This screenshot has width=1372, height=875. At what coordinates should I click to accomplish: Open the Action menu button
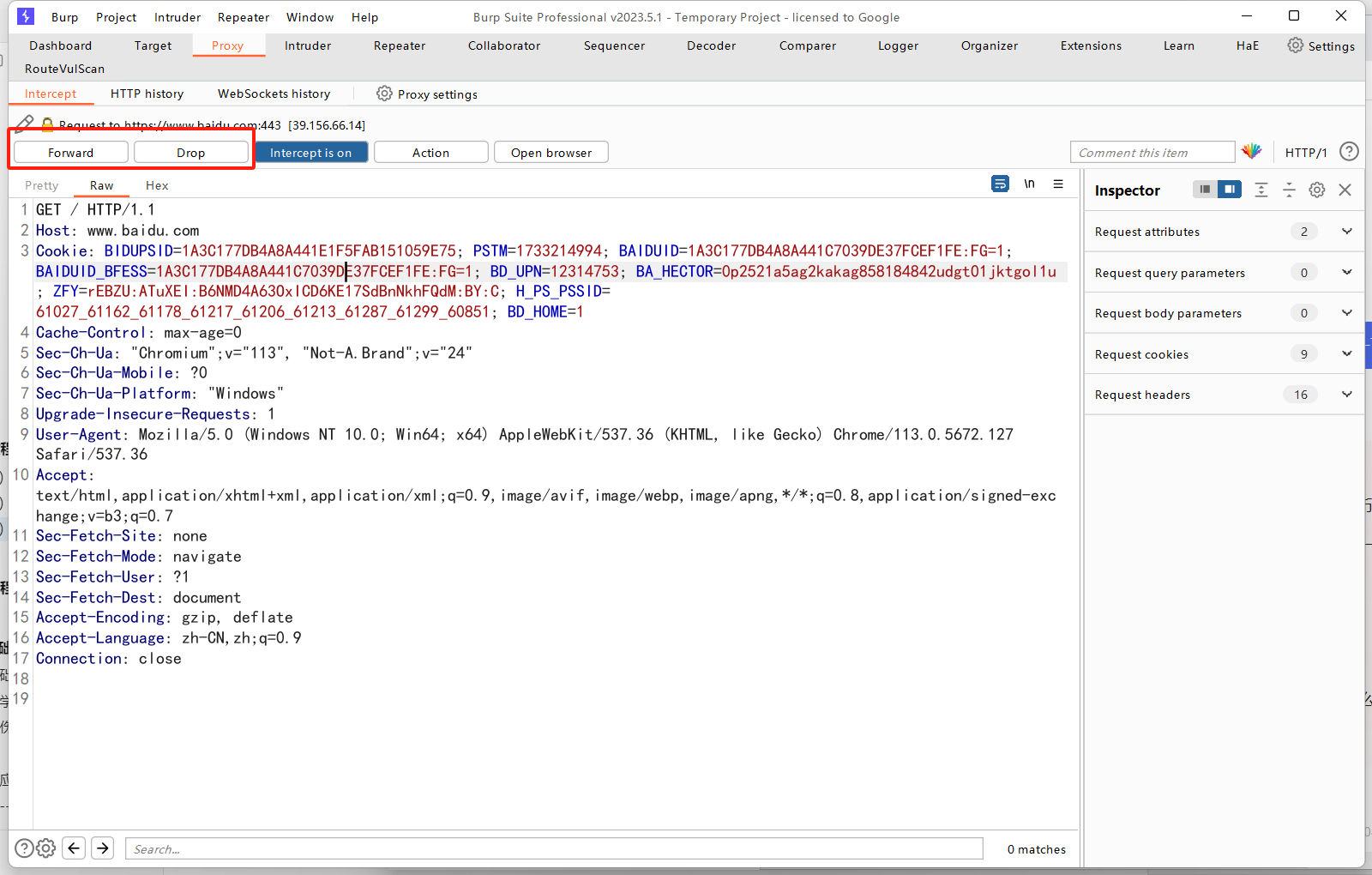click(431, 152)
